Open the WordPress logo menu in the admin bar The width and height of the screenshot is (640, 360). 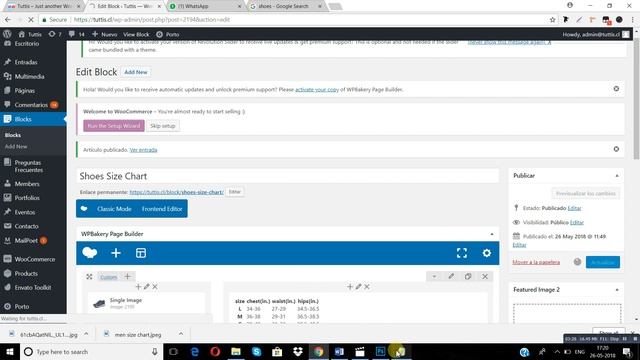point(7,34)
